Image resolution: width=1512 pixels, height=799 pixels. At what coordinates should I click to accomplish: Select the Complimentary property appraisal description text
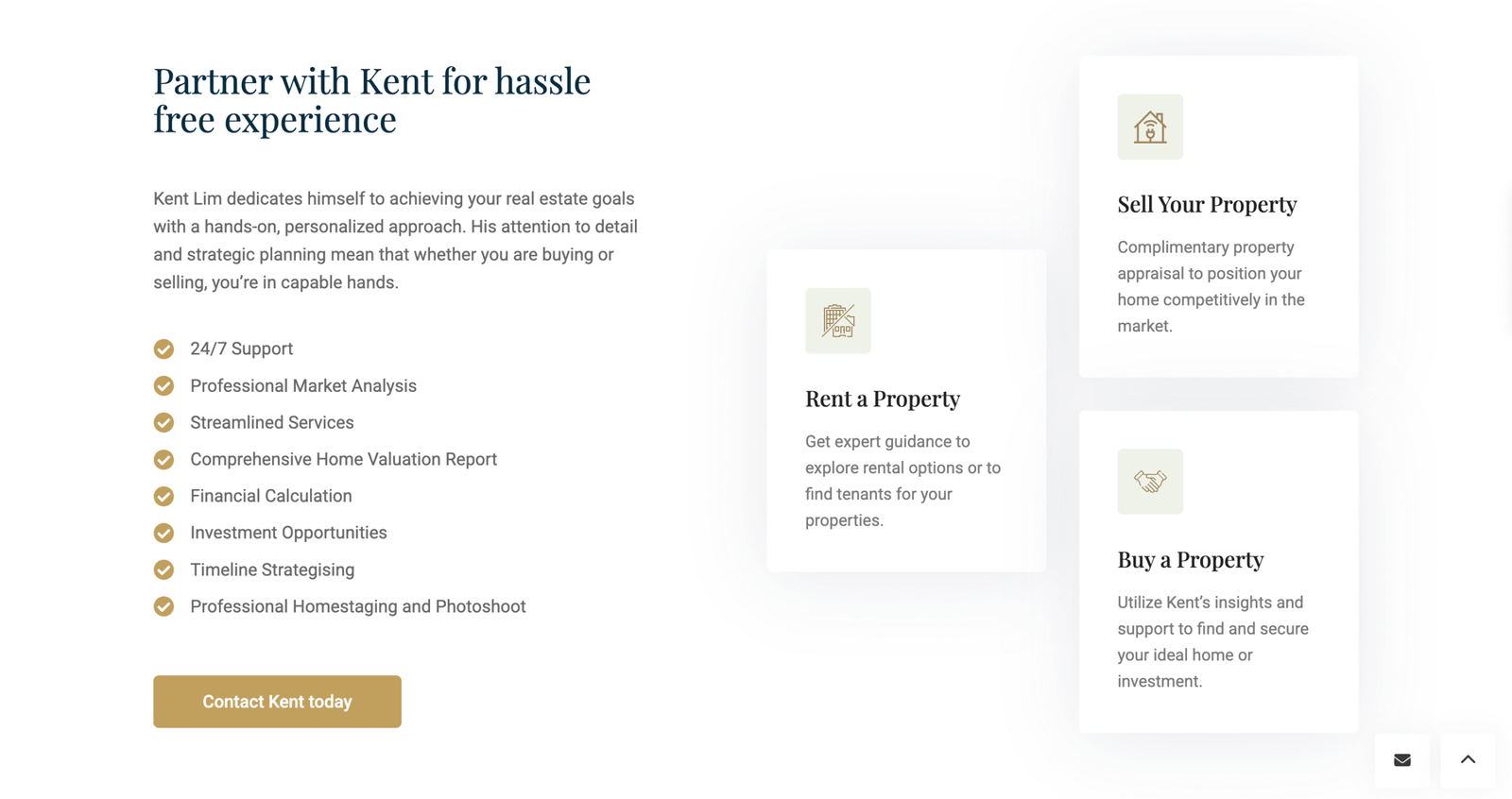click(x=1211, y=287)
